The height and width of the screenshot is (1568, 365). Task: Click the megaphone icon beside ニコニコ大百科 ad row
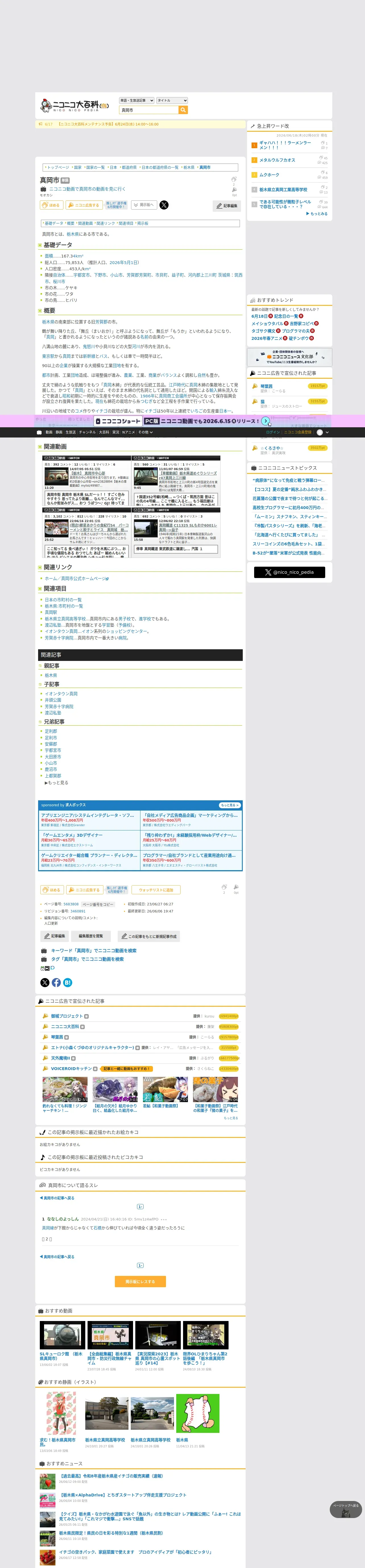pyautogui.click(x=45, y=1026)
